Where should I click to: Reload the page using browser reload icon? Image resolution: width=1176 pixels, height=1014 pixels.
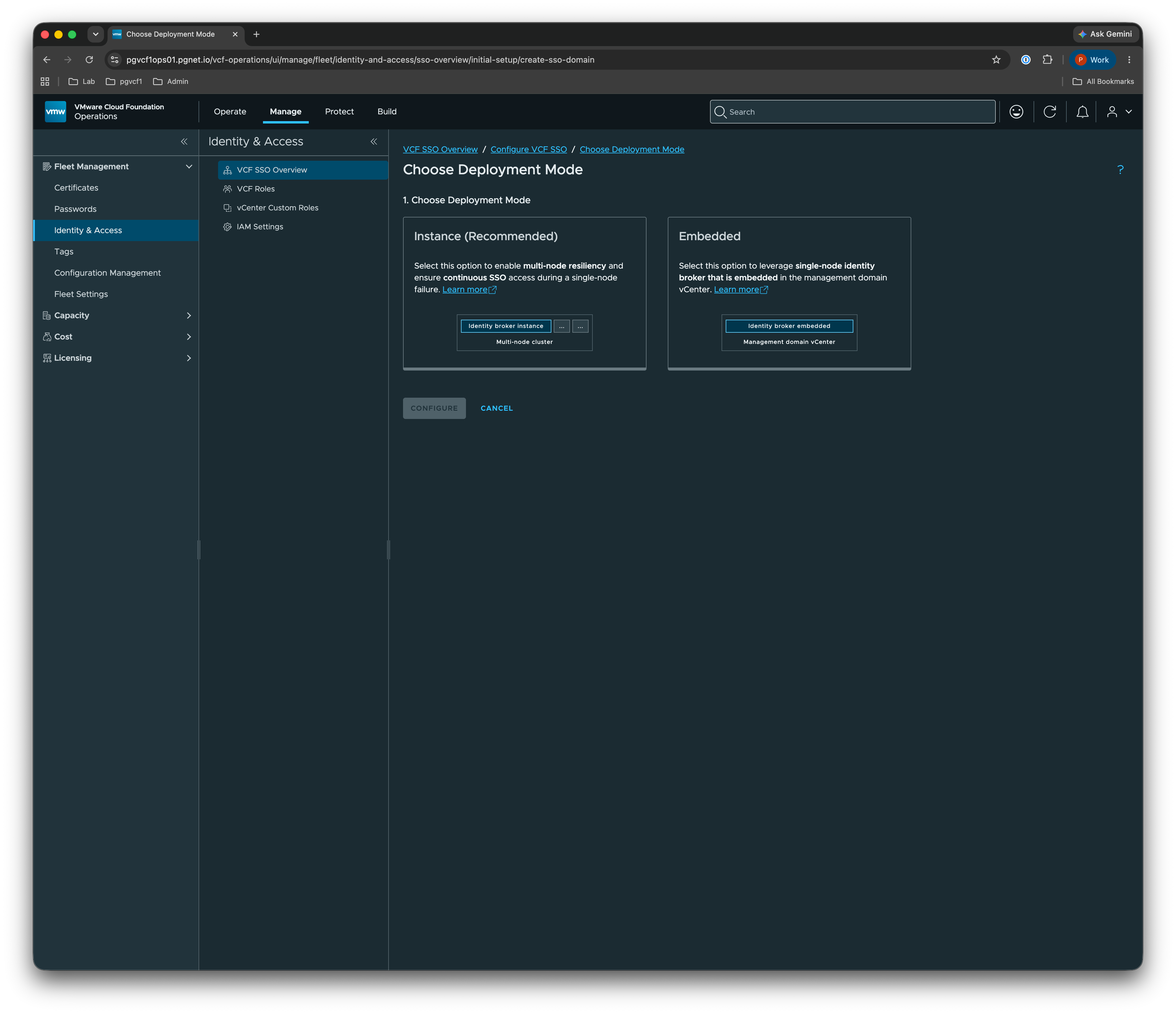[89, 60]
